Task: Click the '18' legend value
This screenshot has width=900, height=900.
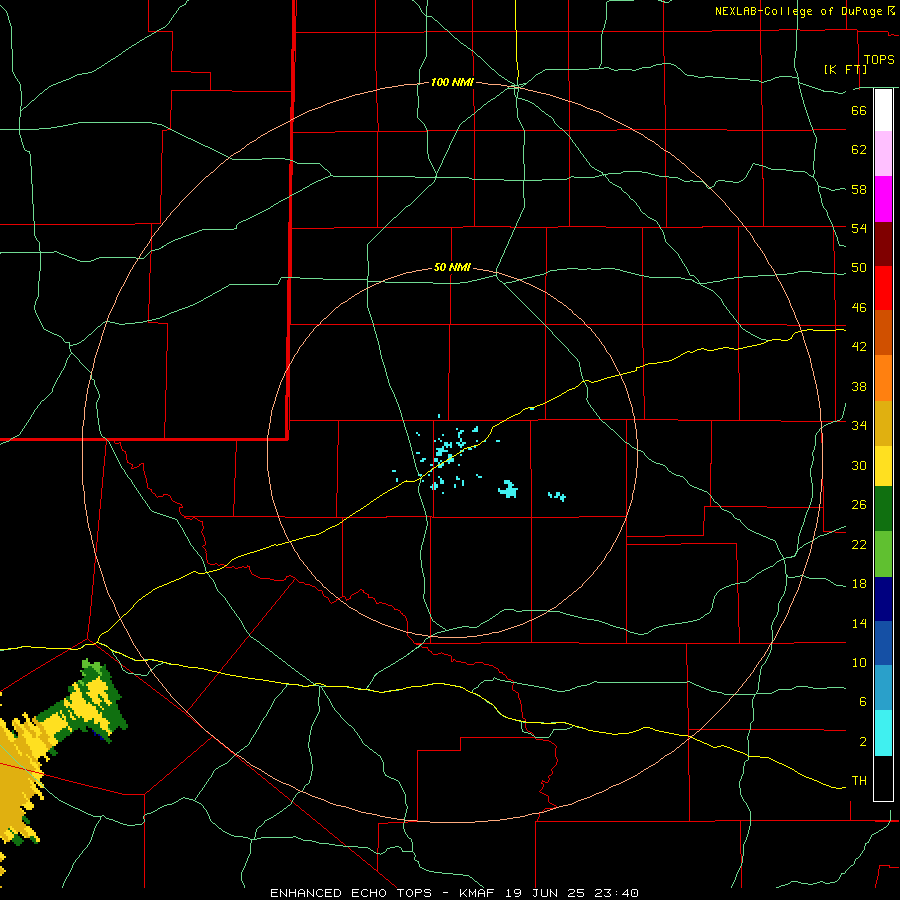Action: [x=859, y=584]
